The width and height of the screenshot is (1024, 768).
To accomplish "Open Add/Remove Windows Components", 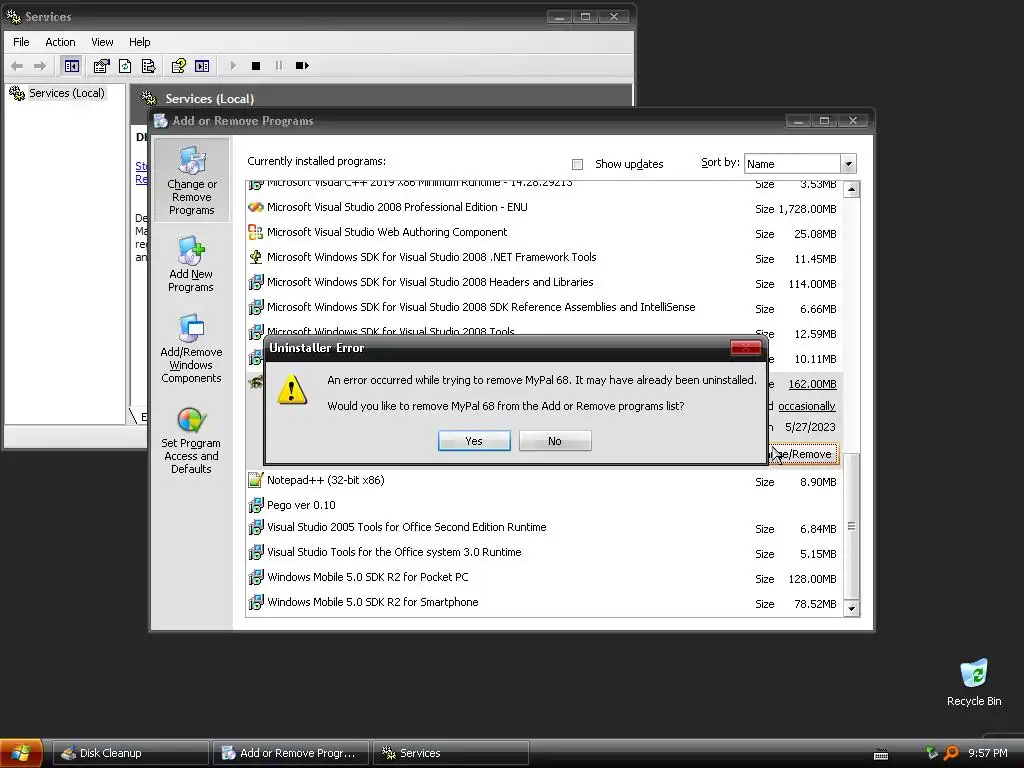I will coord(191,348).
